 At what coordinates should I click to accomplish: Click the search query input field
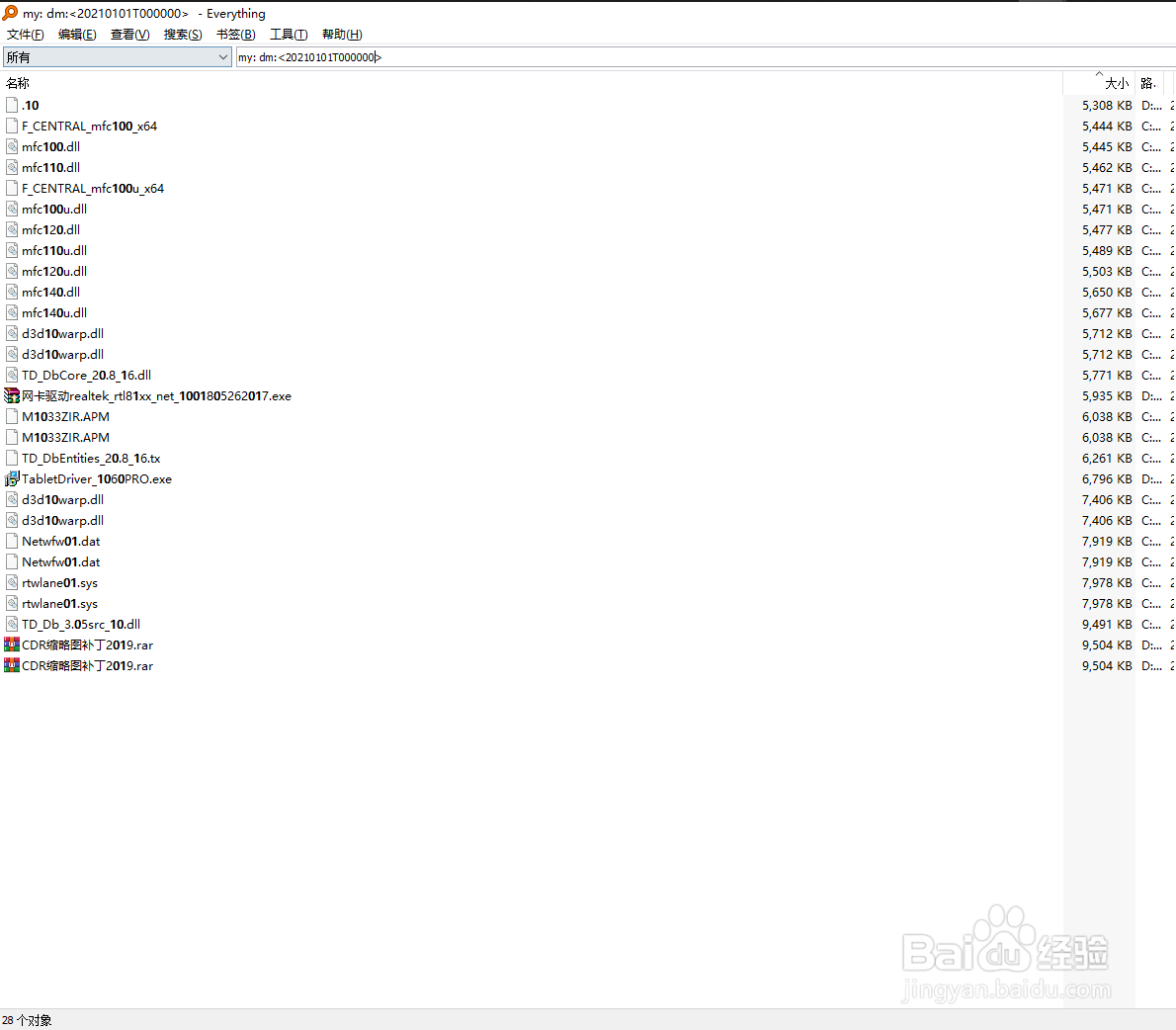705,57
